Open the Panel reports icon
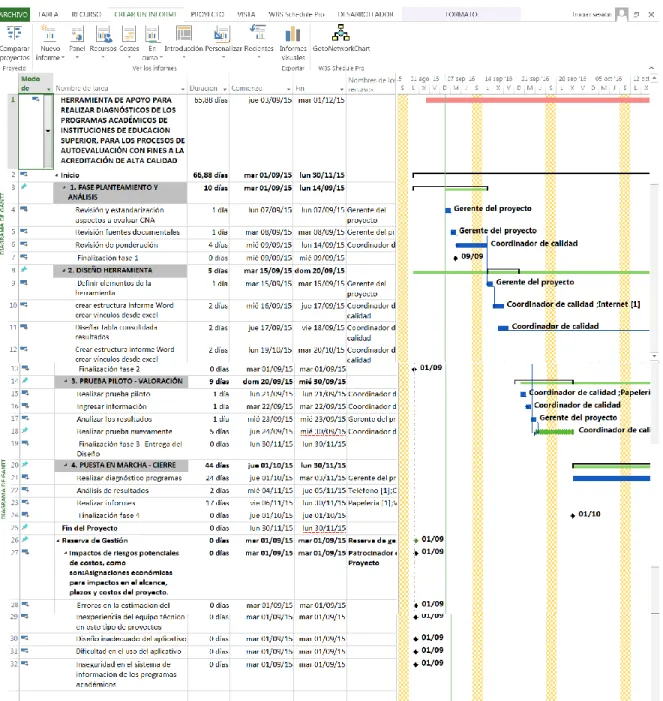The image size is (663, 701). pyautogui.click(x=77, y=34)
